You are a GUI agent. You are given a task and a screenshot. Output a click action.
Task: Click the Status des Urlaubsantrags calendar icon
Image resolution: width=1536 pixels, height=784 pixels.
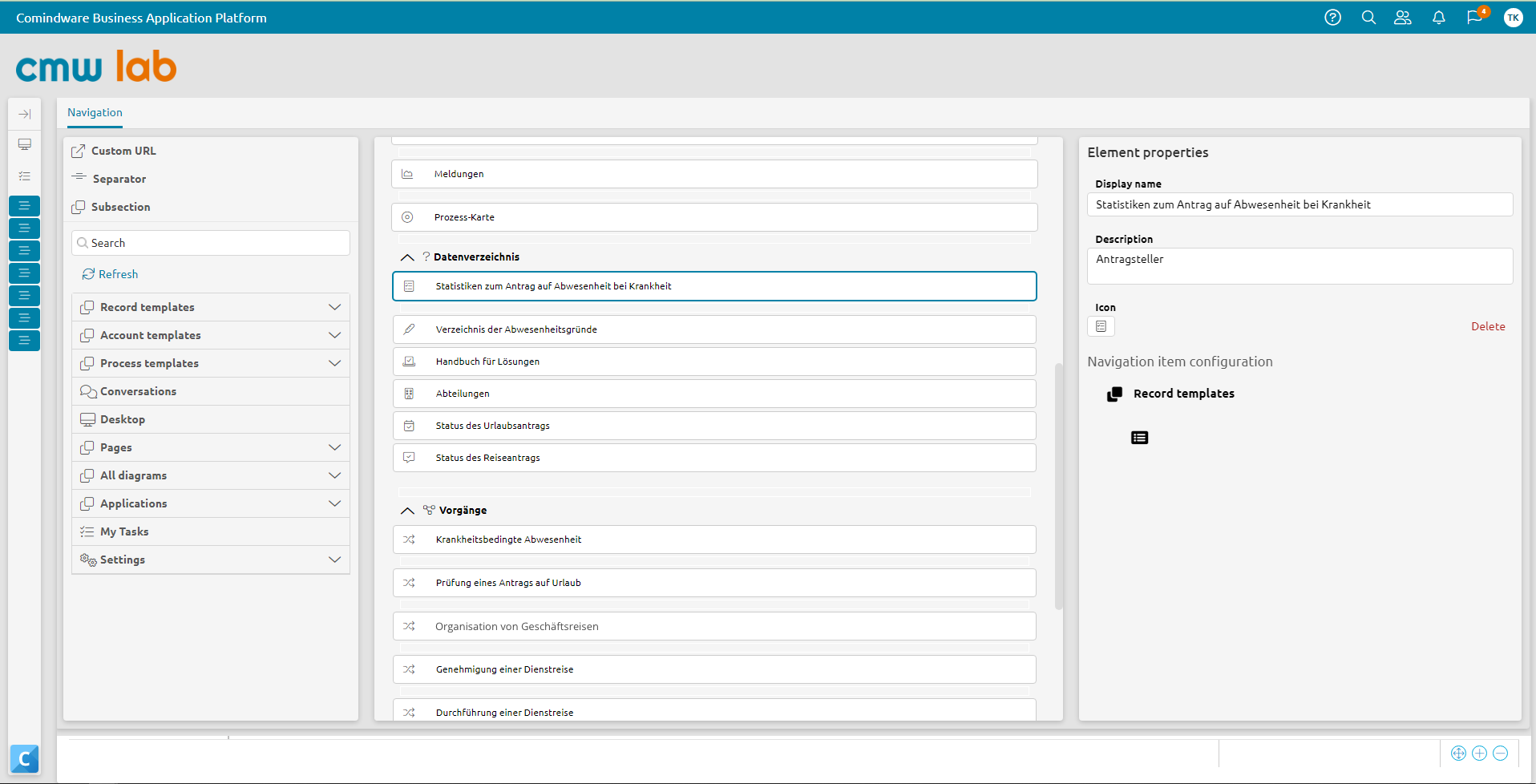[x=409, y=426]
